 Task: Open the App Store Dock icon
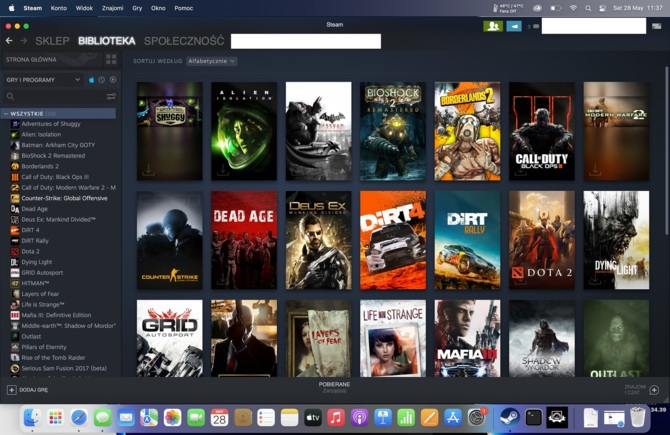[x=453, y=417]
